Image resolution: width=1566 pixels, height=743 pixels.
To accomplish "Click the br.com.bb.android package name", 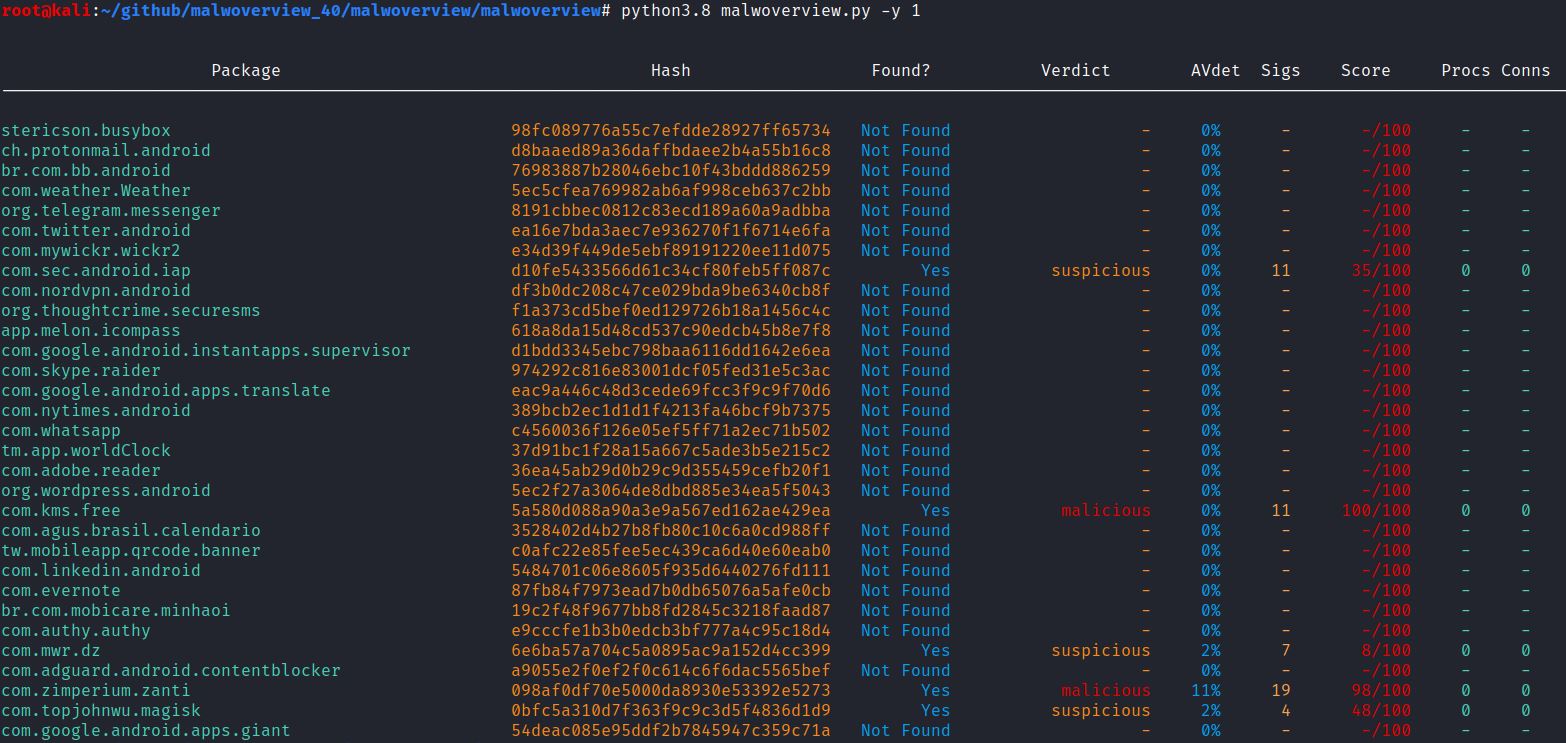I will coord(86,170).
